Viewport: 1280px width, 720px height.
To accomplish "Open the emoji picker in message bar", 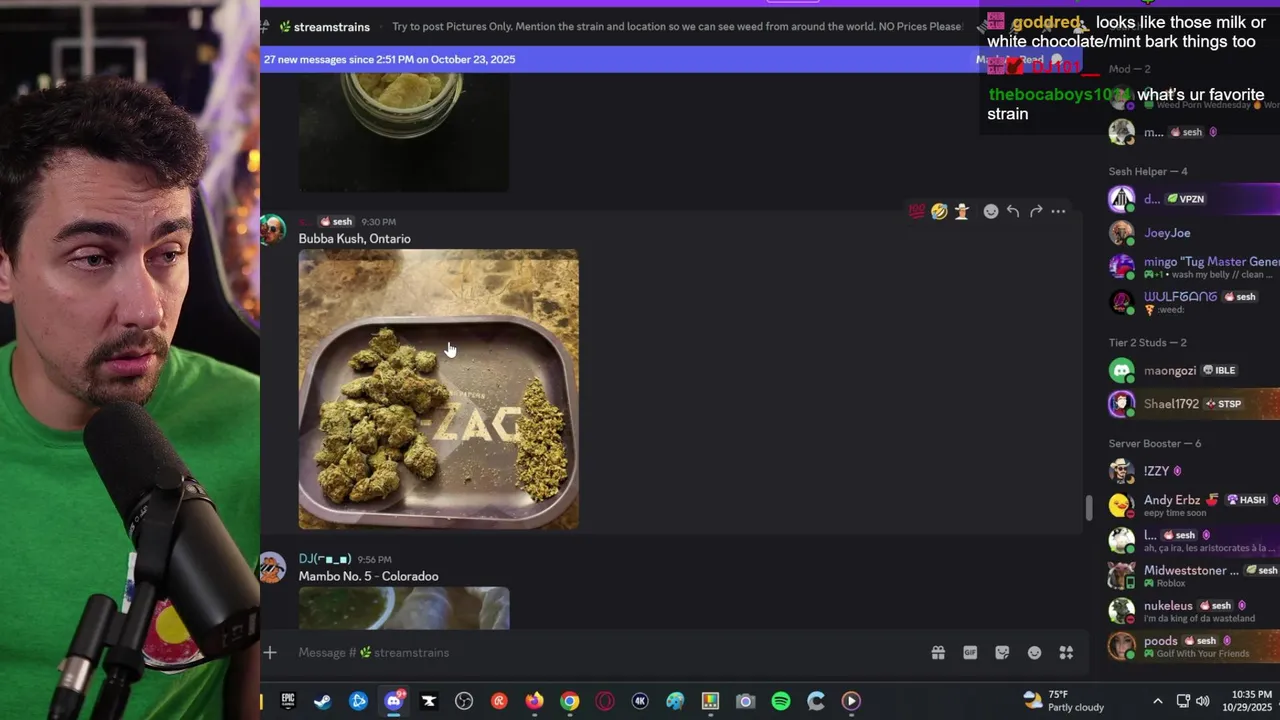I will 1034,652.
